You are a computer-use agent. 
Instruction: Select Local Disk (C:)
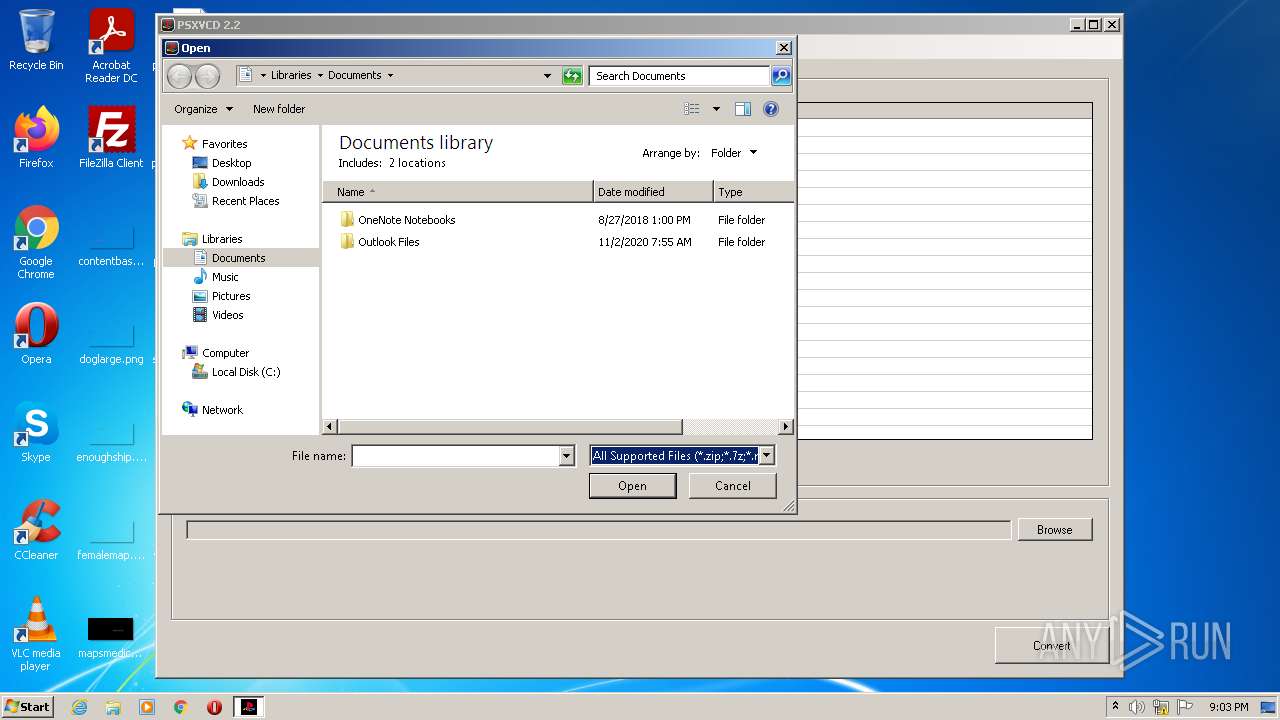point(245,372)
